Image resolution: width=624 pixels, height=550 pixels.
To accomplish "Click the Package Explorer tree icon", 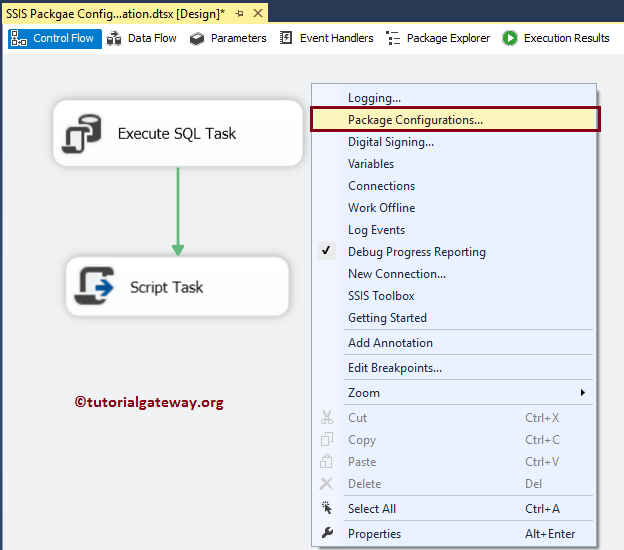I will click(x=393, y=38).
